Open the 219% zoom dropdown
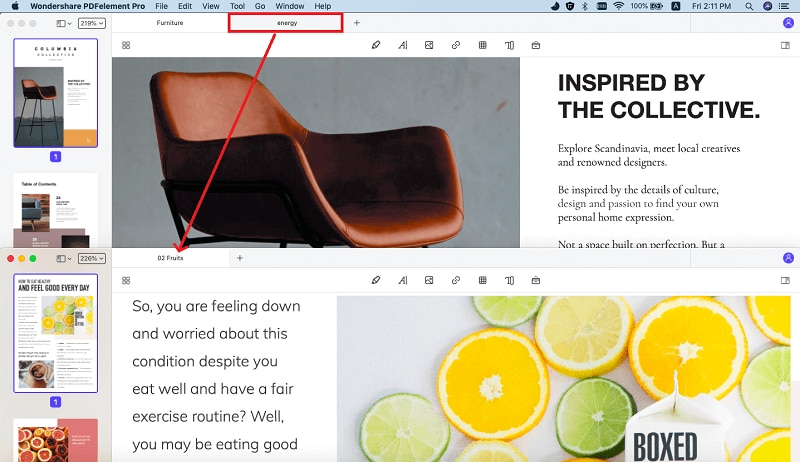 click(92, 23)
